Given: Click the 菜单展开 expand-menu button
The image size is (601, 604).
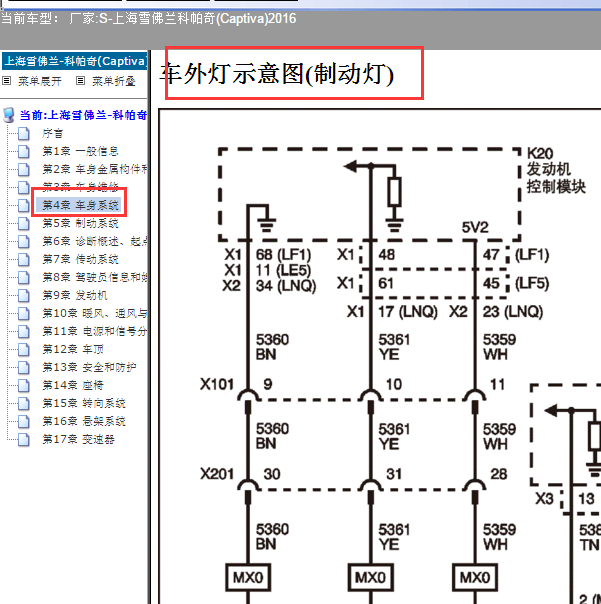Looking at the screenshot, I should [40, 81].
